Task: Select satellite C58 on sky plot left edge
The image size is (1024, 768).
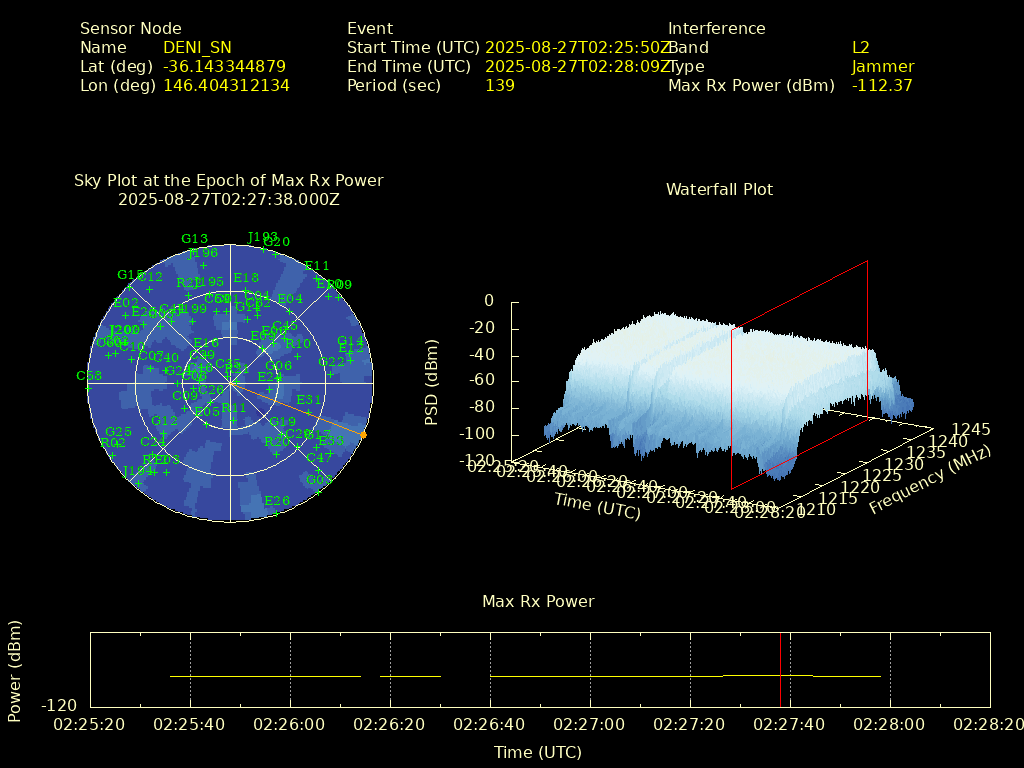Action: [89, 376]
